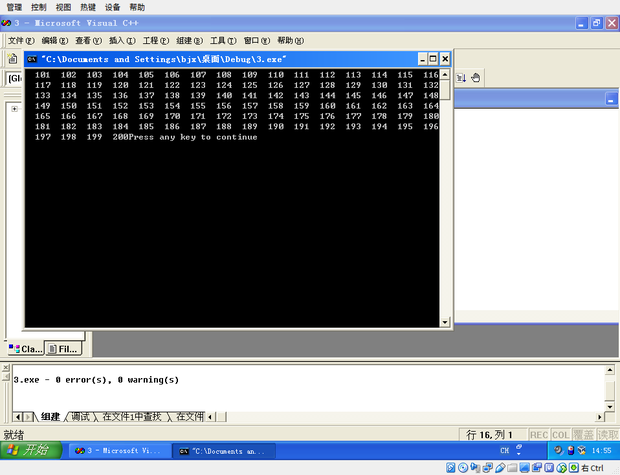The image size is (620, 475).
Task: Click output pane scroll up arrow
Action: (610, 370)
